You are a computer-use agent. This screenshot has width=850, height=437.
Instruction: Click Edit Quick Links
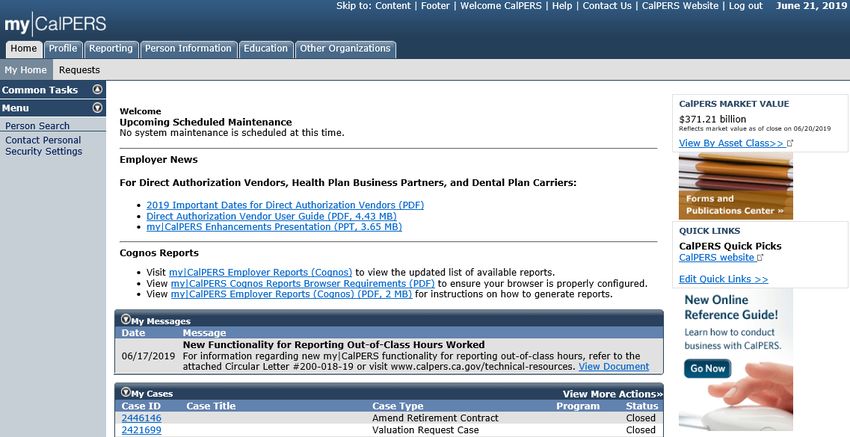click(x=723, y=279)
